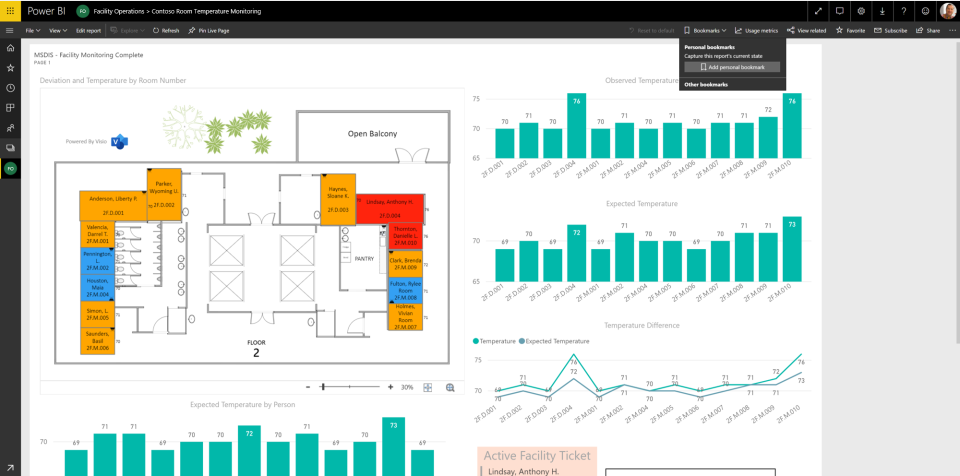Click Facility Operations breadcrumb link
Viewport: 960px width, 476px height.
point(118,11)
